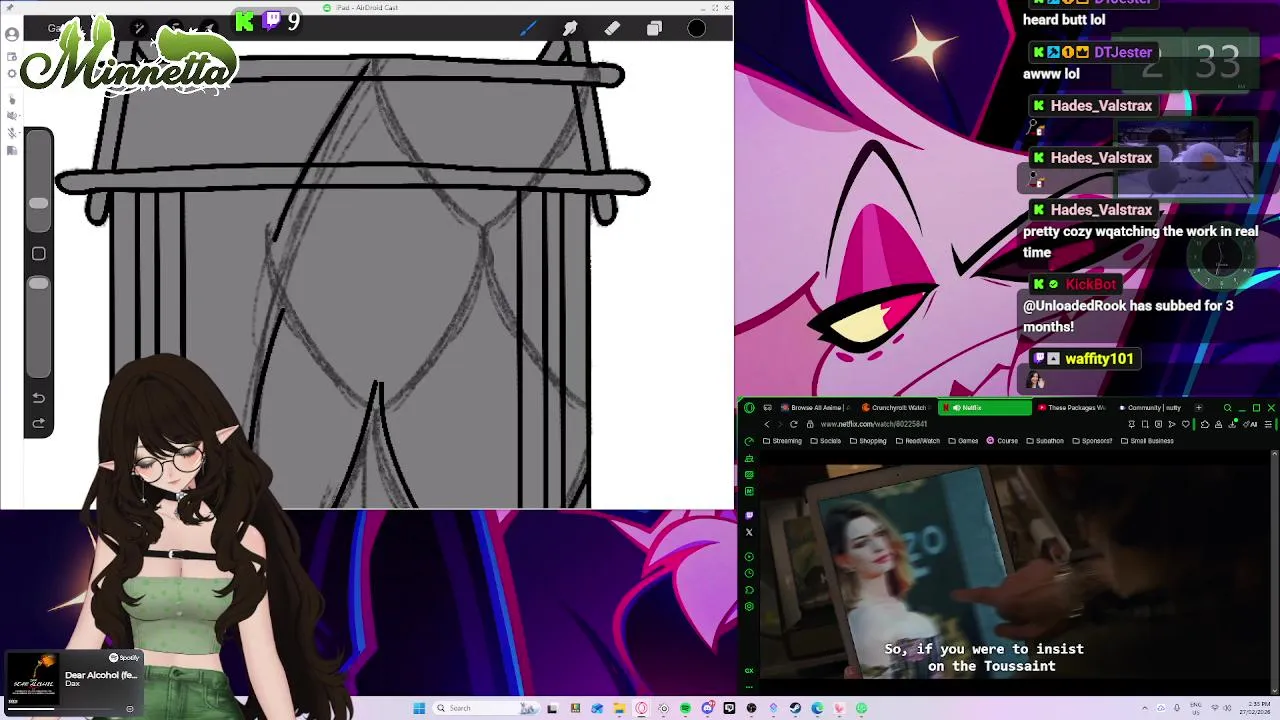Open the Course bookmark
Image resolution: width=1280 pixels, height=720 pixels.
[x=1002, y=441]
